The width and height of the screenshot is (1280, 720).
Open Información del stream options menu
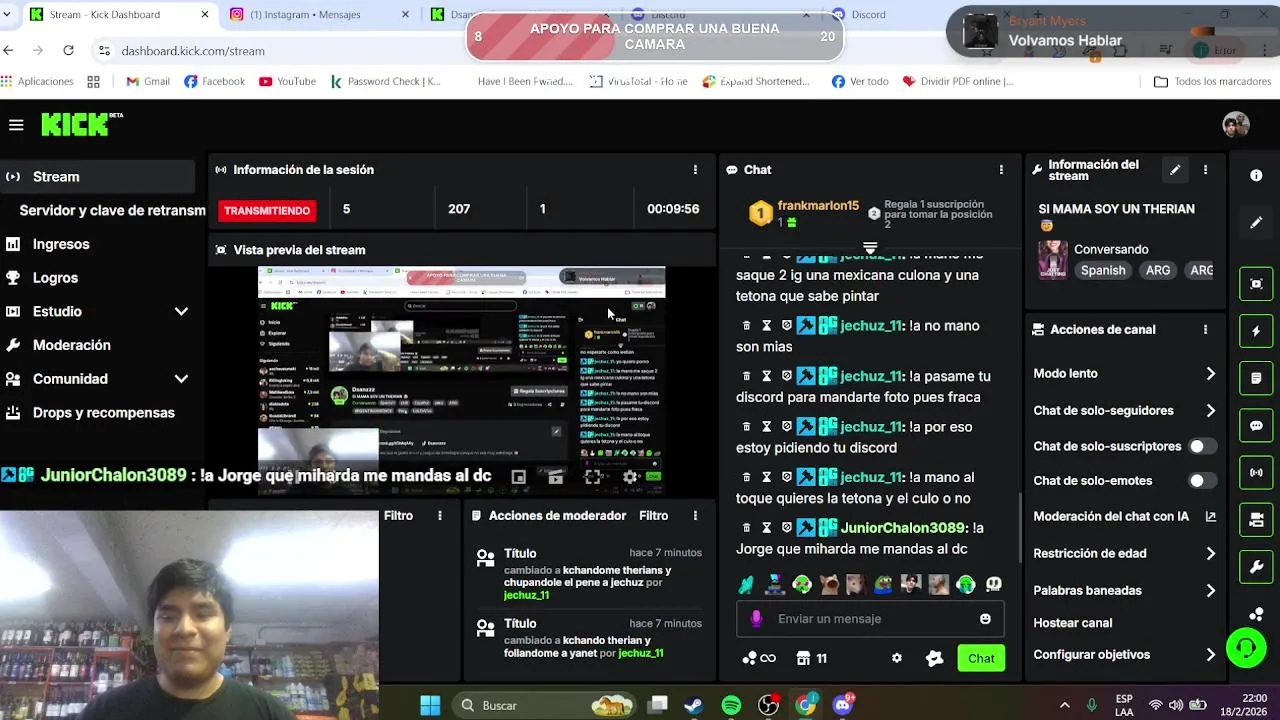click(1205, 170)
